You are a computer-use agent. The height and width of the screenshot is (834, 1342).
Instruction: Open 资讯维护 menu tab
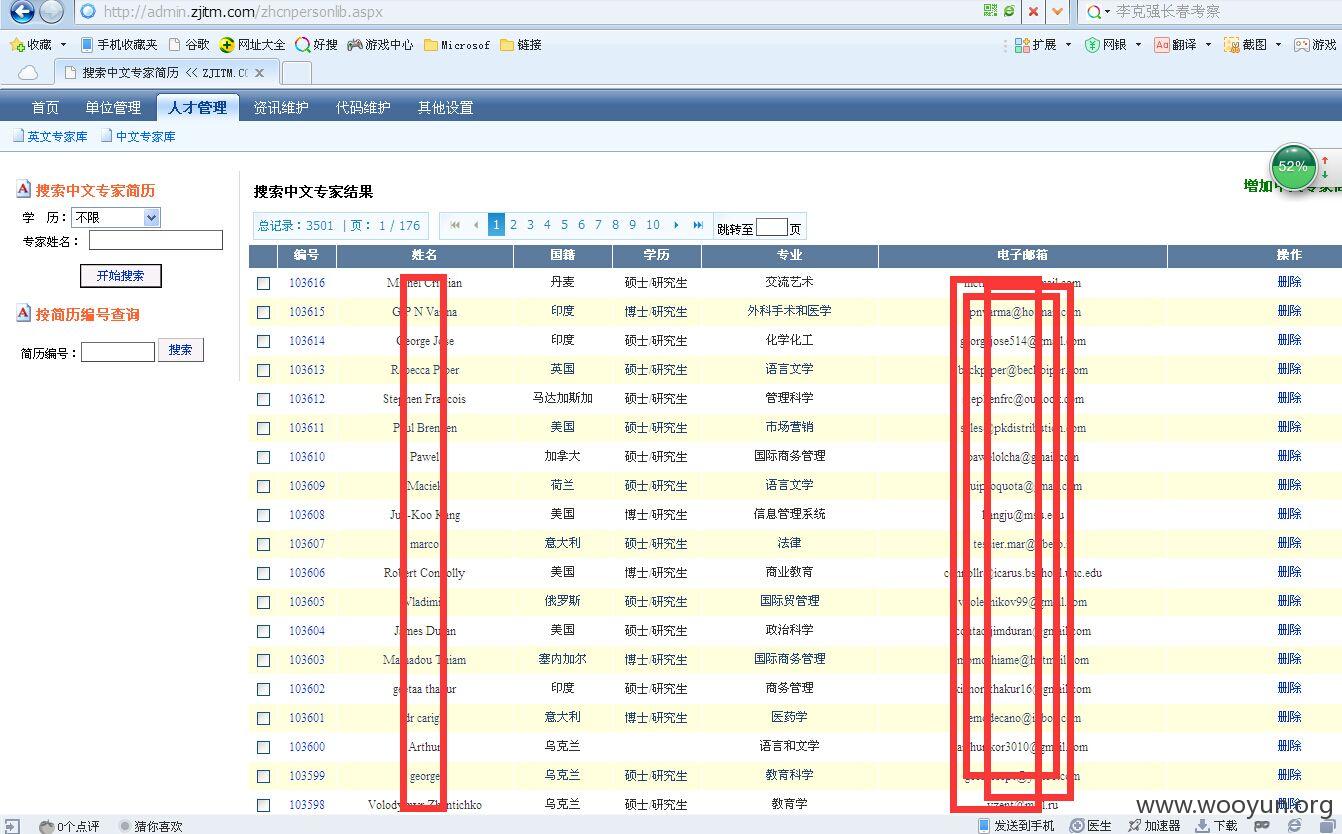(281, 108)
